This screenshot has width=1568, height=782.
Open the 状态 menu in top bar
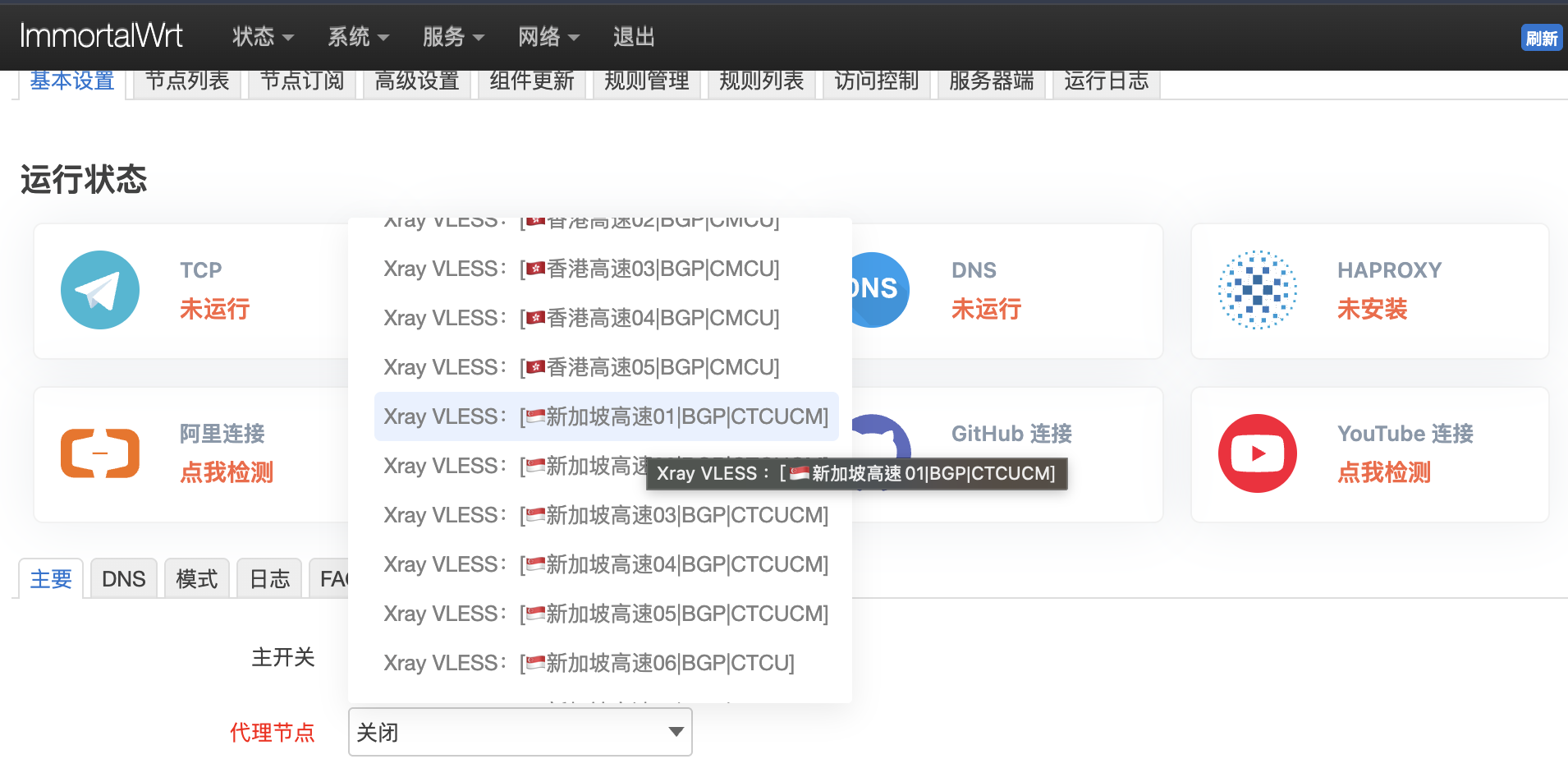(x=263, y=37)
